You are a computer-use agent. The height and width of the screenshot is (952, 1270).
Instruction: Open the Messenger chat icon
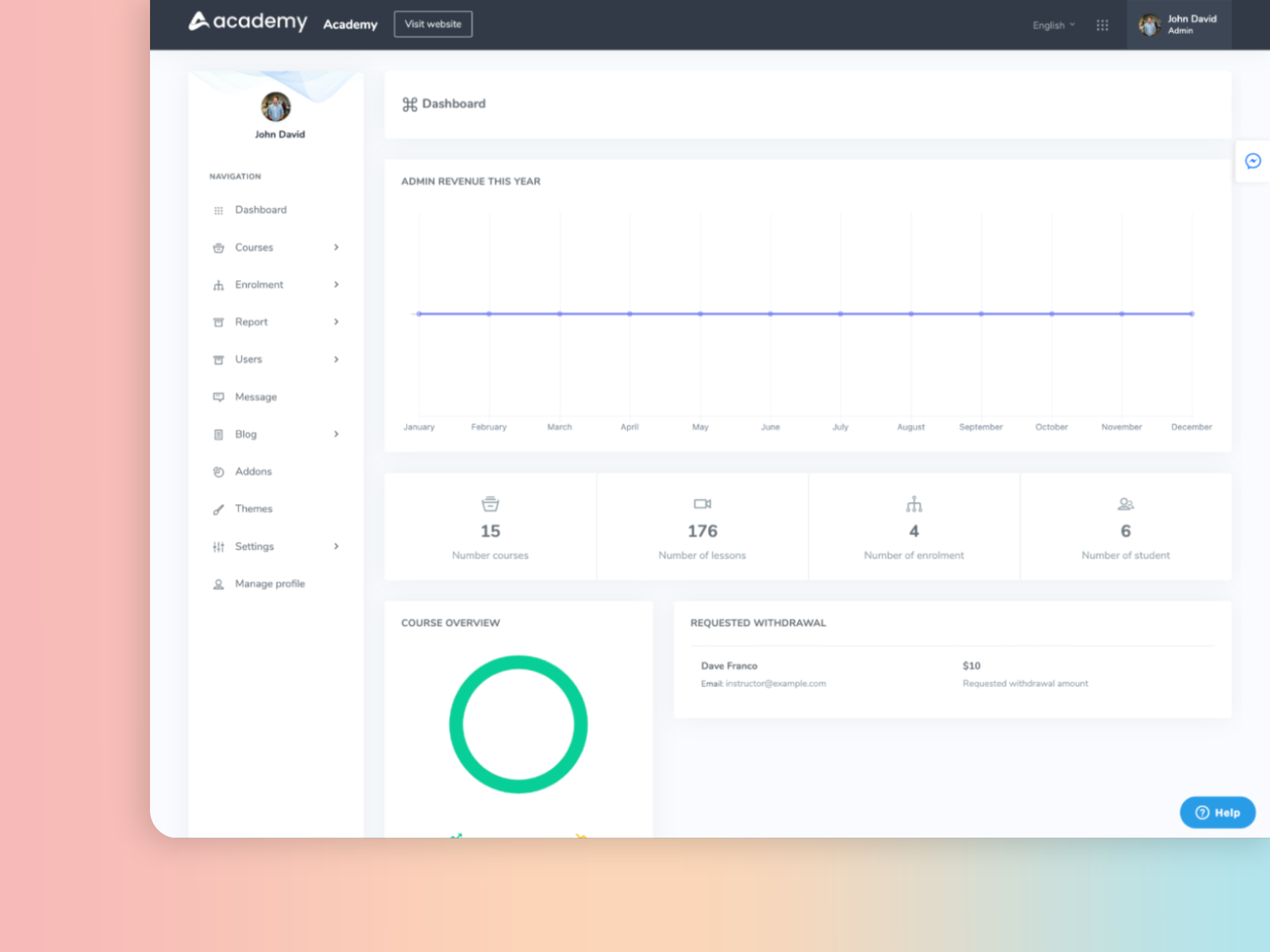click(x=1253, y=161)
